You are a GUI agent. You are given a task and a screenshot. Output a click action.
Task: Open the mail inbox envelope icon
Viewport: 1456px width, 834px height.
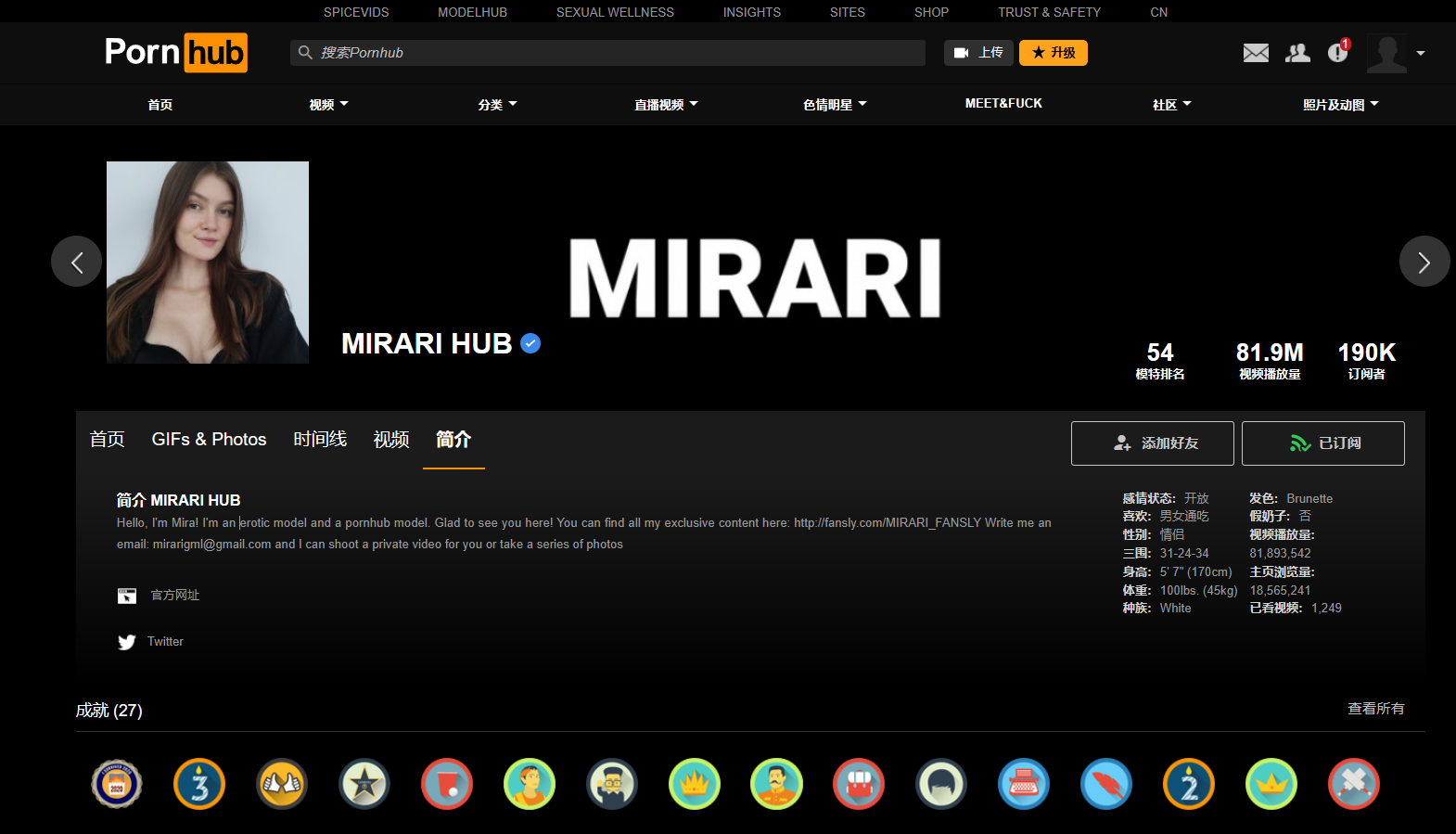tap(1256, 53)
